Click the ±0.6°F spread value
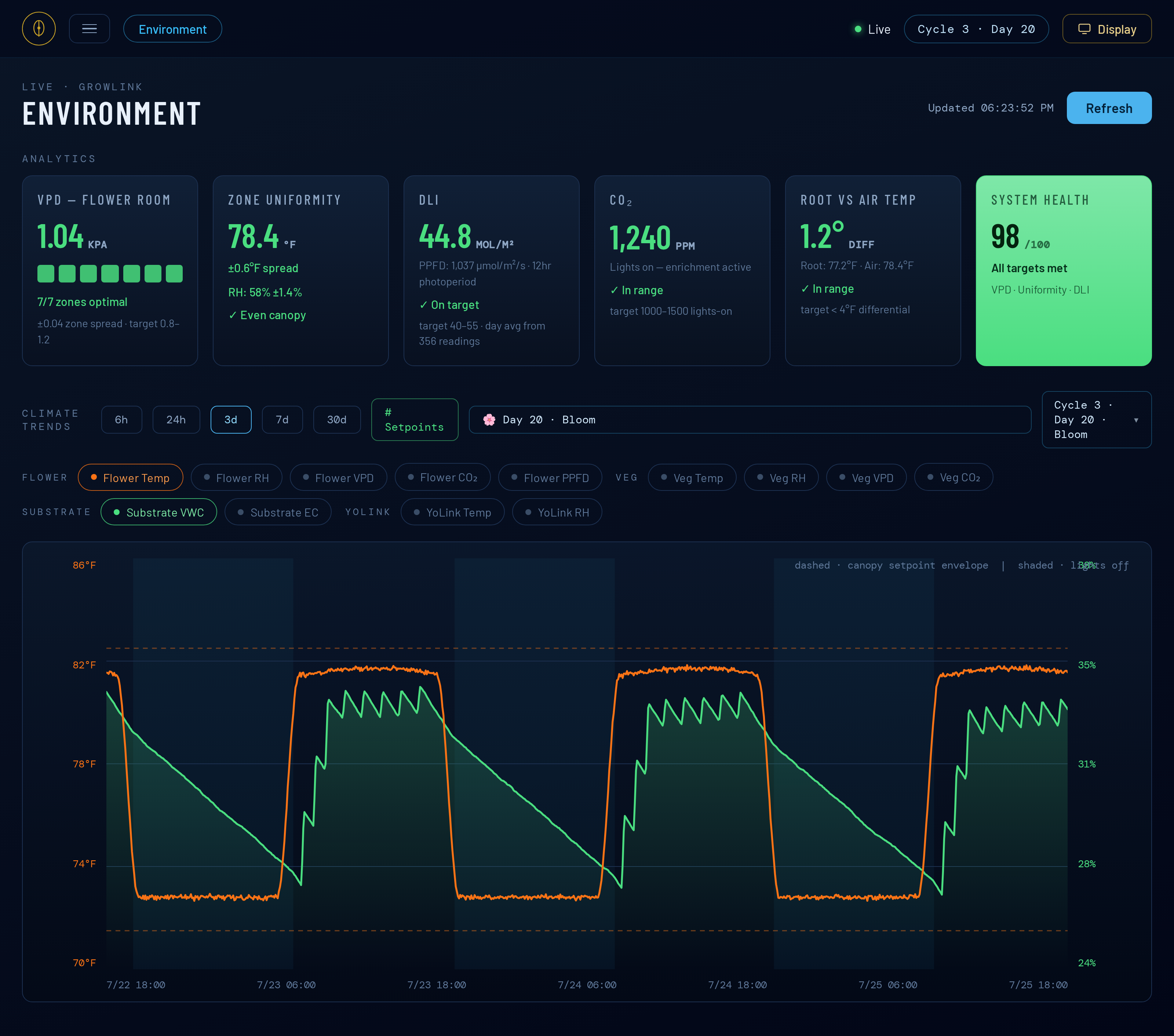The image size is (1174, 1036). tap(264, 268)
